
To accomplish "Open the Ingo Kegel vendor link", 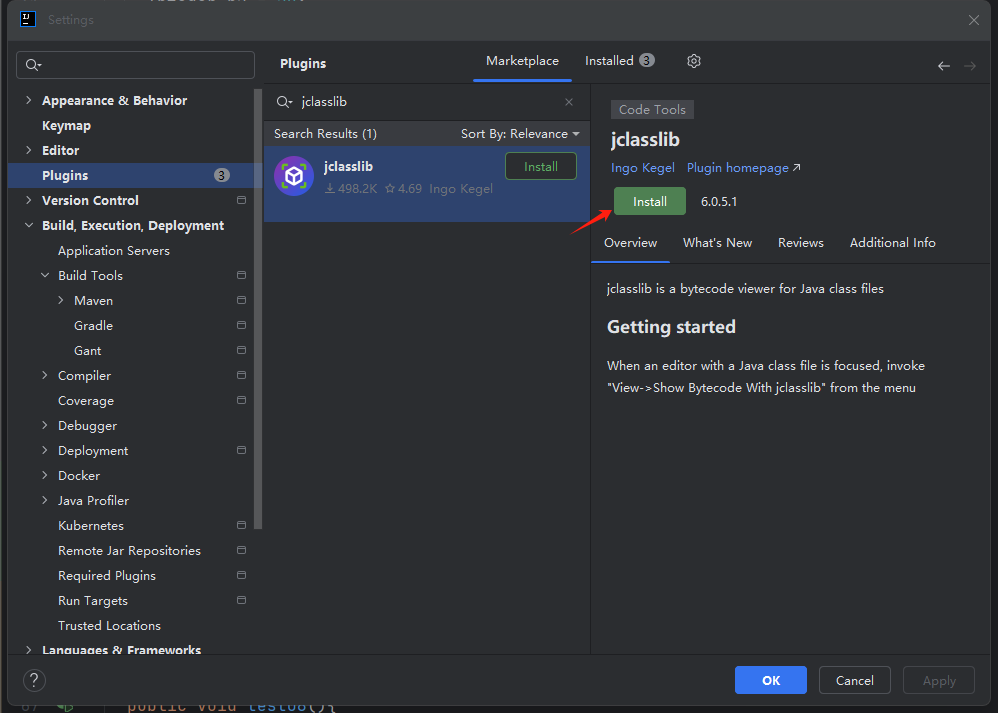I will (x=643, y=167).
